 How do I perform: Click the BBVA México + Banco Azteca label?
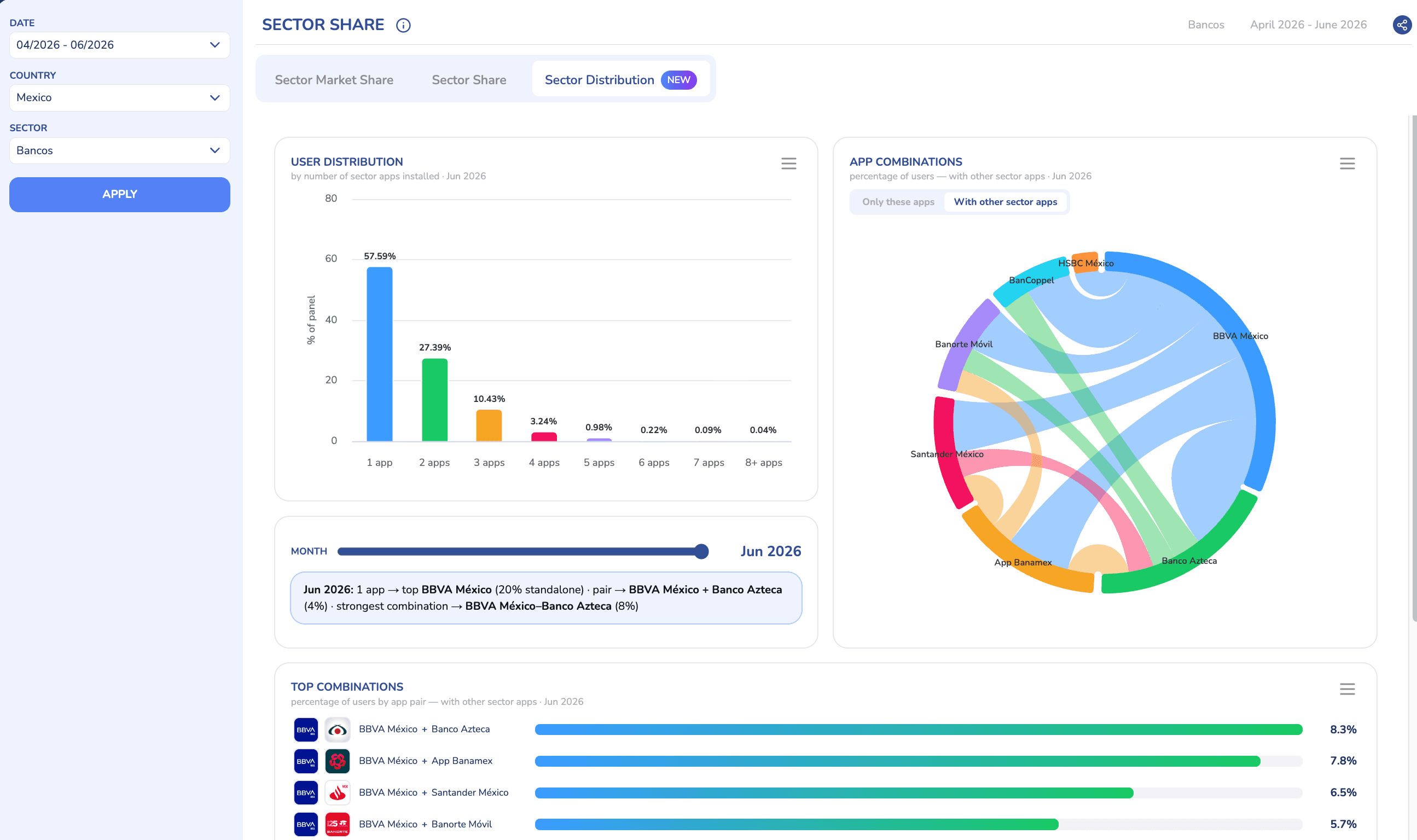click(x=424, y=730)
